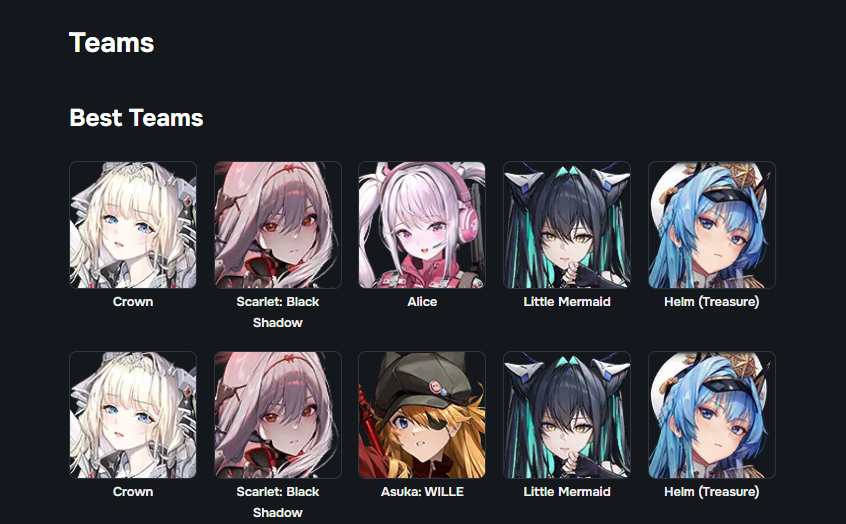Click the Teams section heading
The width and height of the screenshot is (846, 524).
coord(112,43)
